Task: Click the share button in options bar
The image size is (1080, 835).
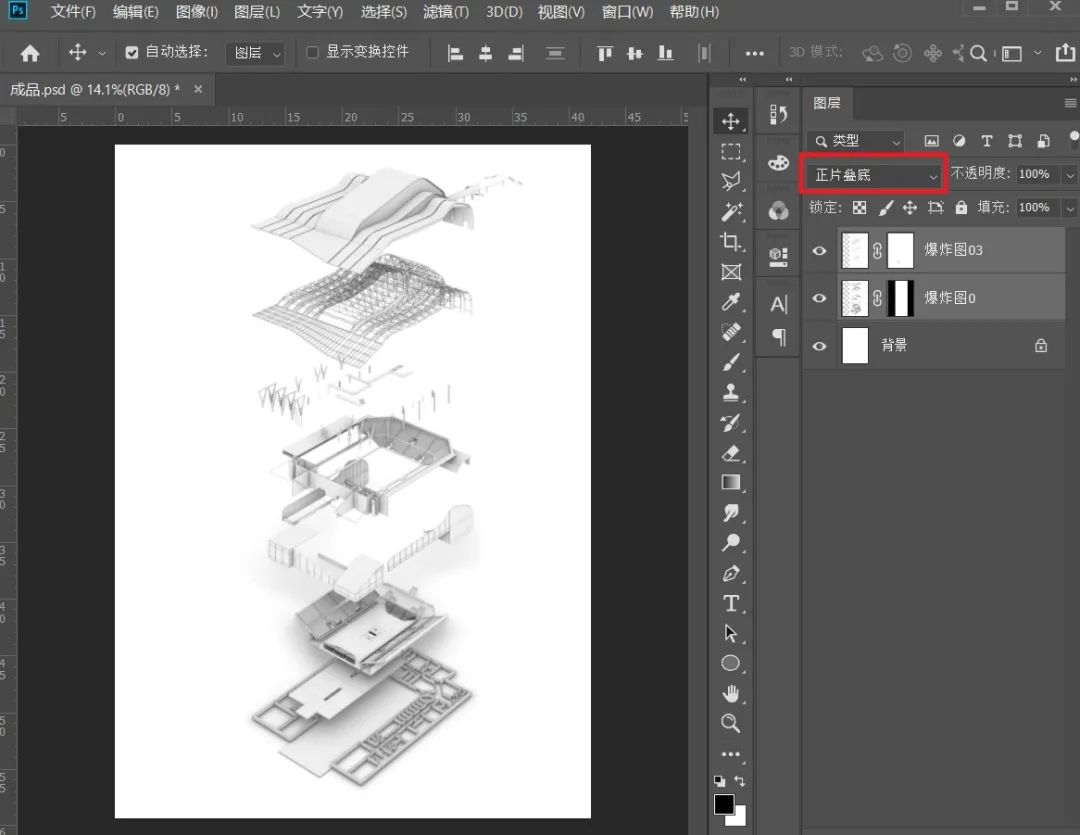Action: coord(1064,52)
